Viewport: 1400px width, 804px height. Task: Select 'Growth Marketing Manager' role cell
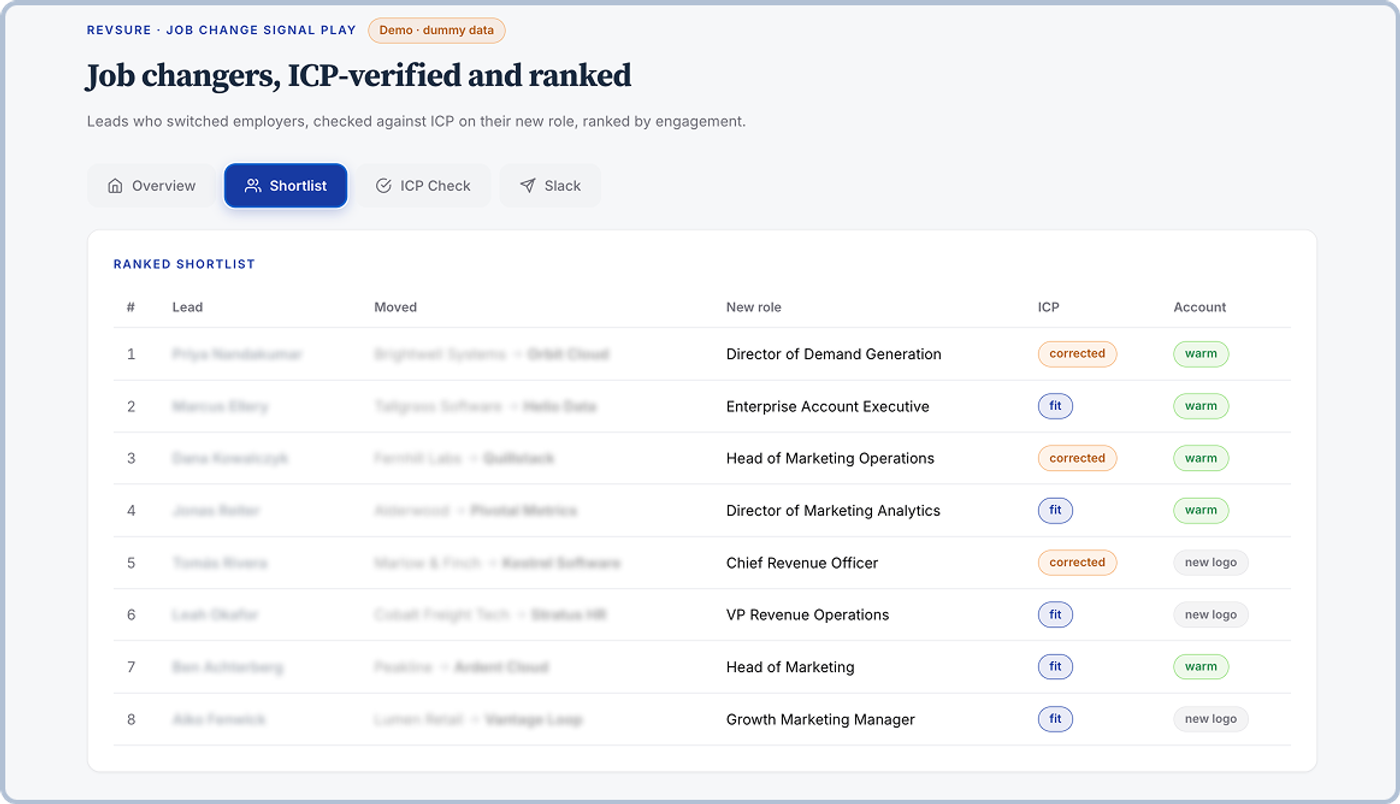[820, 719]
